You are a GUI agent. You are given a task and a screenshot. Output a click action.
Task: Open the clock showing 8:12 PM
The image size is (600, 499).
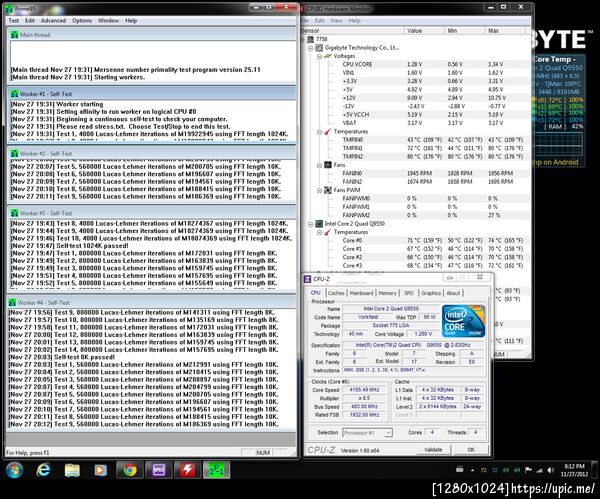[x=574, y=470]
